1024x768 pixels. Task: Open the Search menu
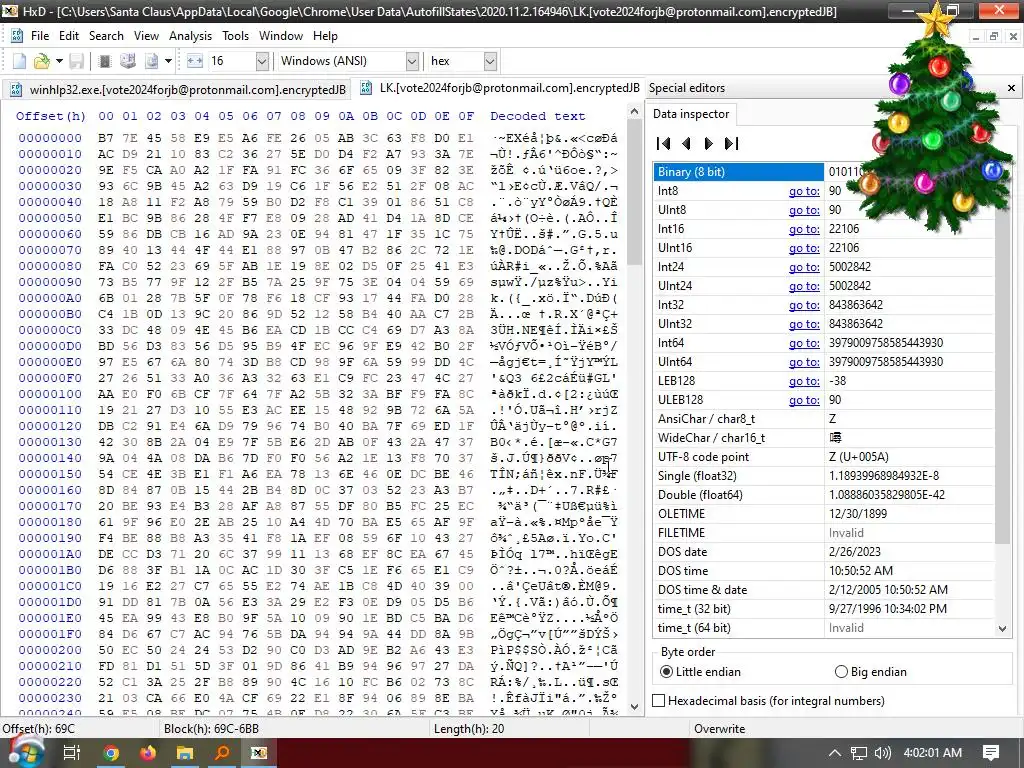[106, 36]
